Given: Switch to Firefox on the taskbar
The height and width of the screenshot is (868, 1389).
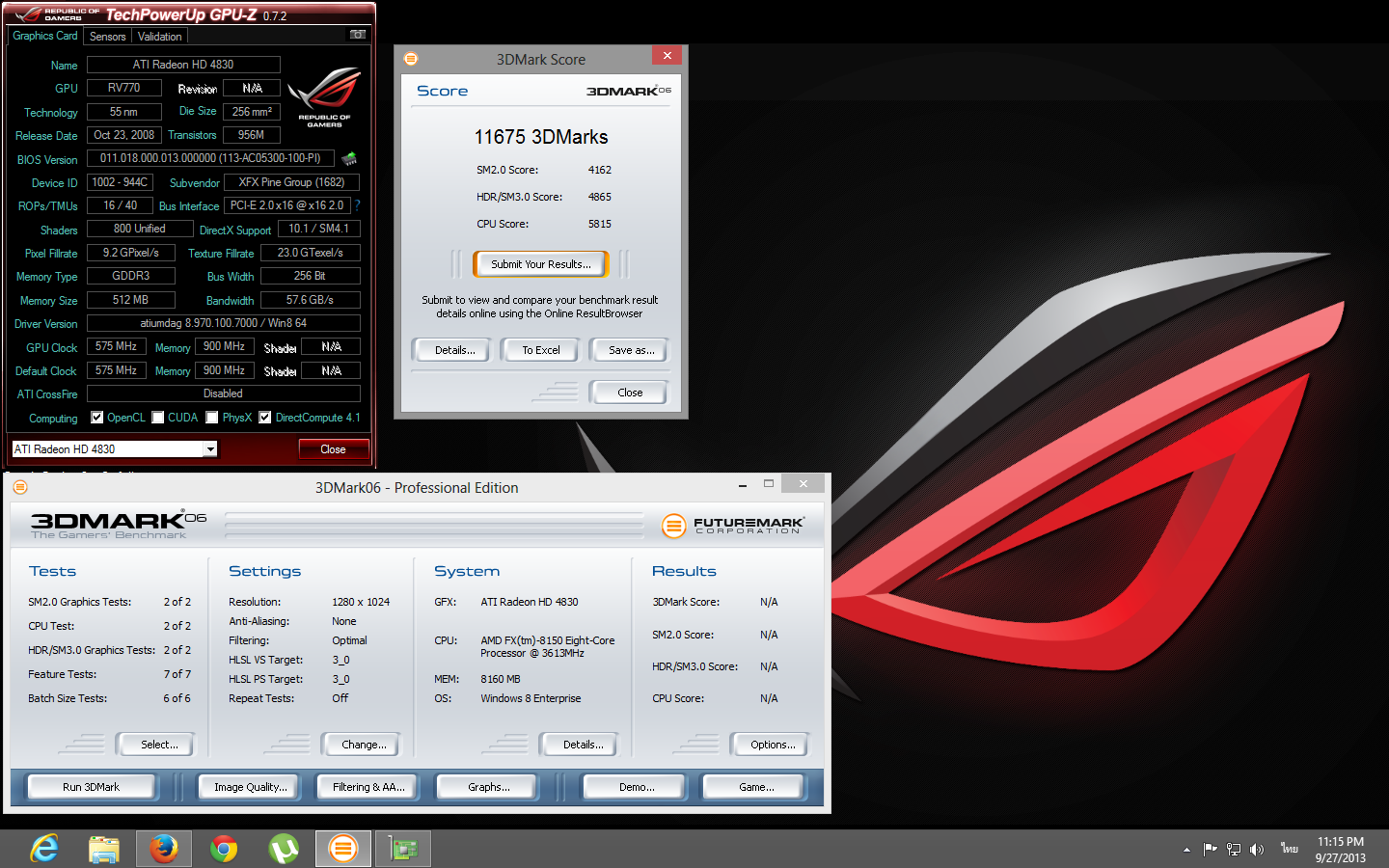Looking at the screenshot, I should [163, 849].
